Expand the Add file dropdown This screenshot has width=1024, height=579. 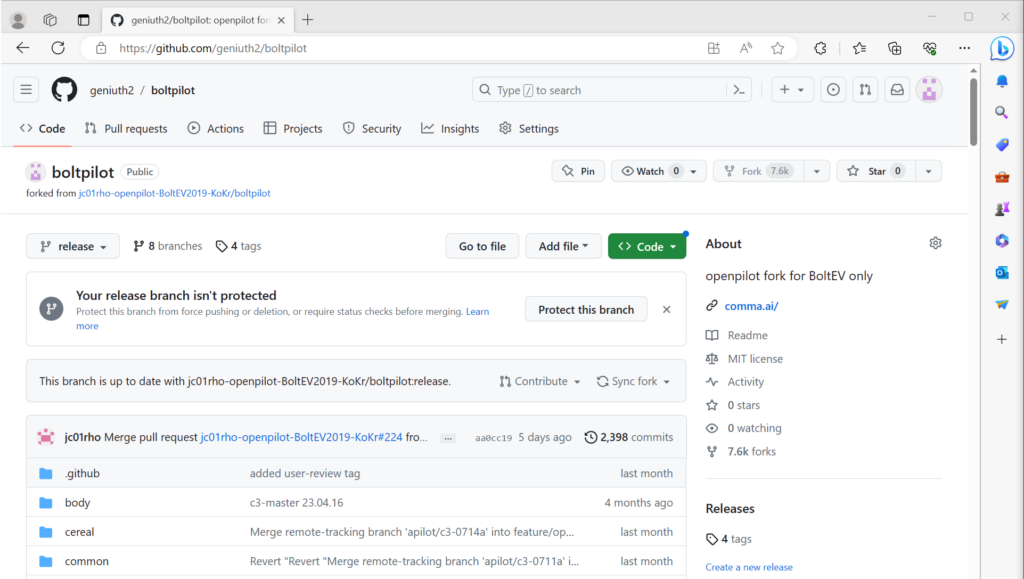click(x=563, y=246)
